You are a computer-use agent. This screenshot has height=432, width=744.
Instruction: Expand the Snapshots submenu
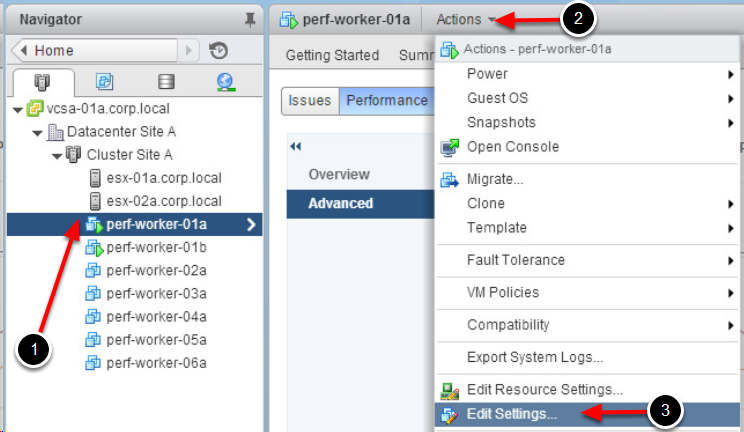pyautogui.click(x=731, y=123)
